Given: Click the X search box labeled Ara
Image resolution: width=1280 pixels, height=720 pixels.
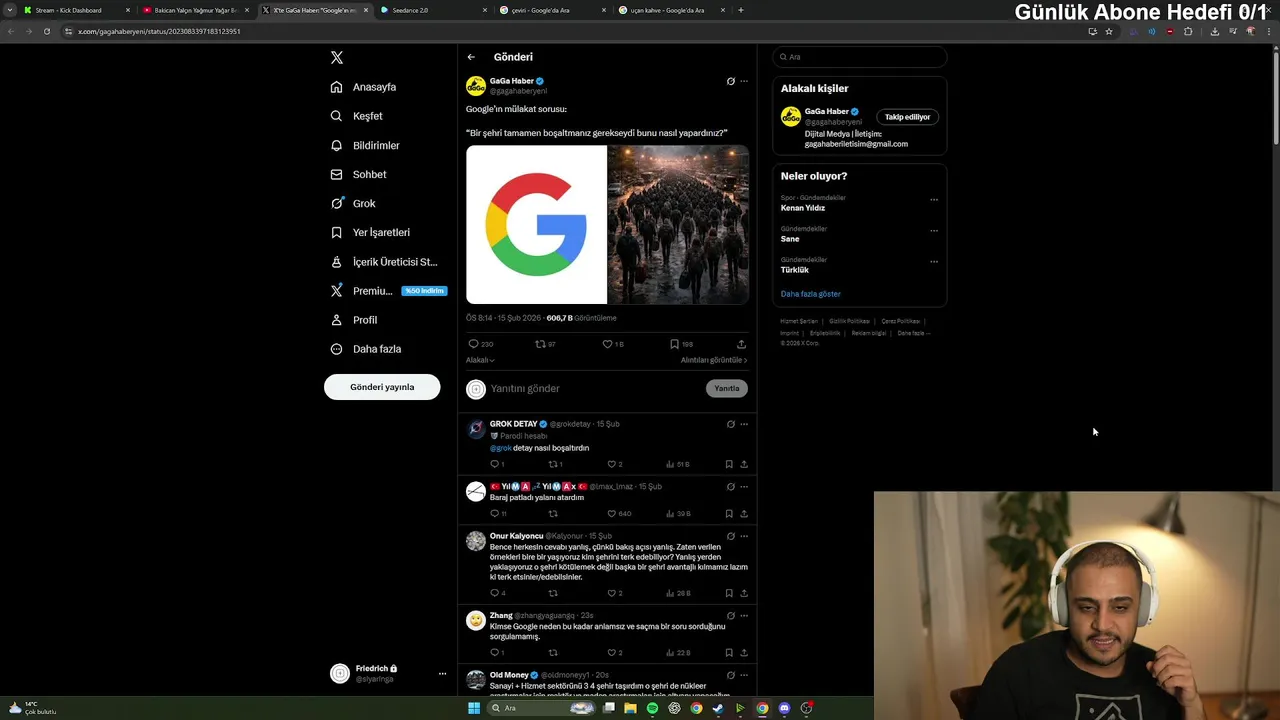Looking at the screenshot, I should point(859,57).
